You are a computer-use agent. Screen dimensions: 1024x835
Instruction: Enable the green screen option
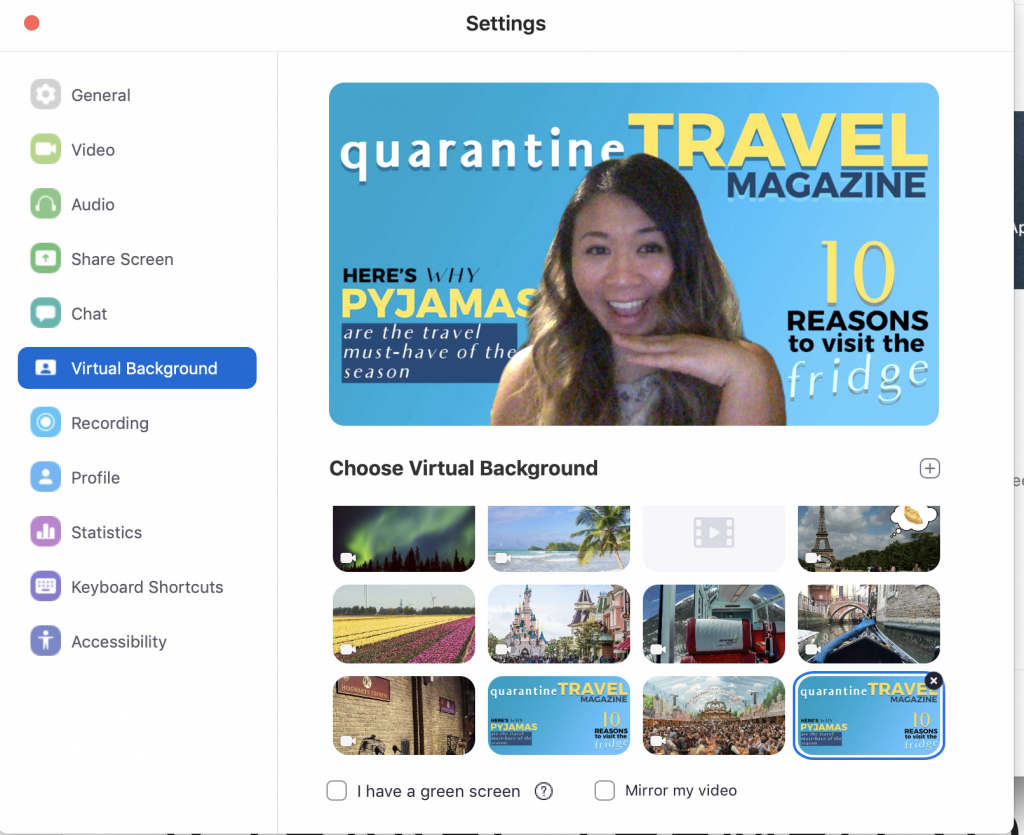tap(336, 790)
